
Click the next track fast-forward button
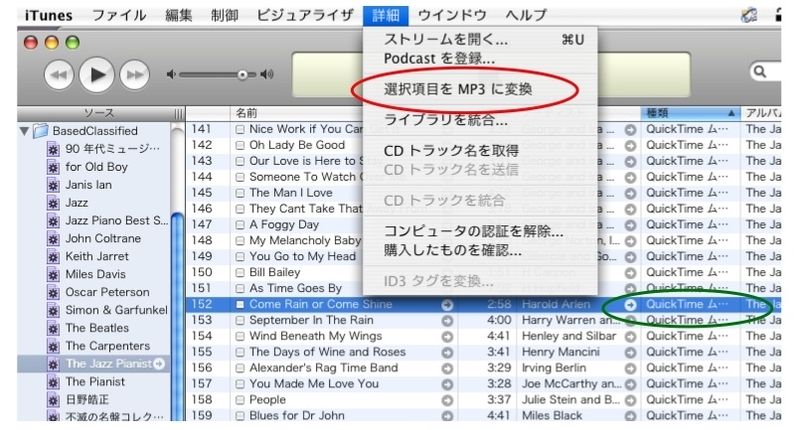(x=134, y=75)
